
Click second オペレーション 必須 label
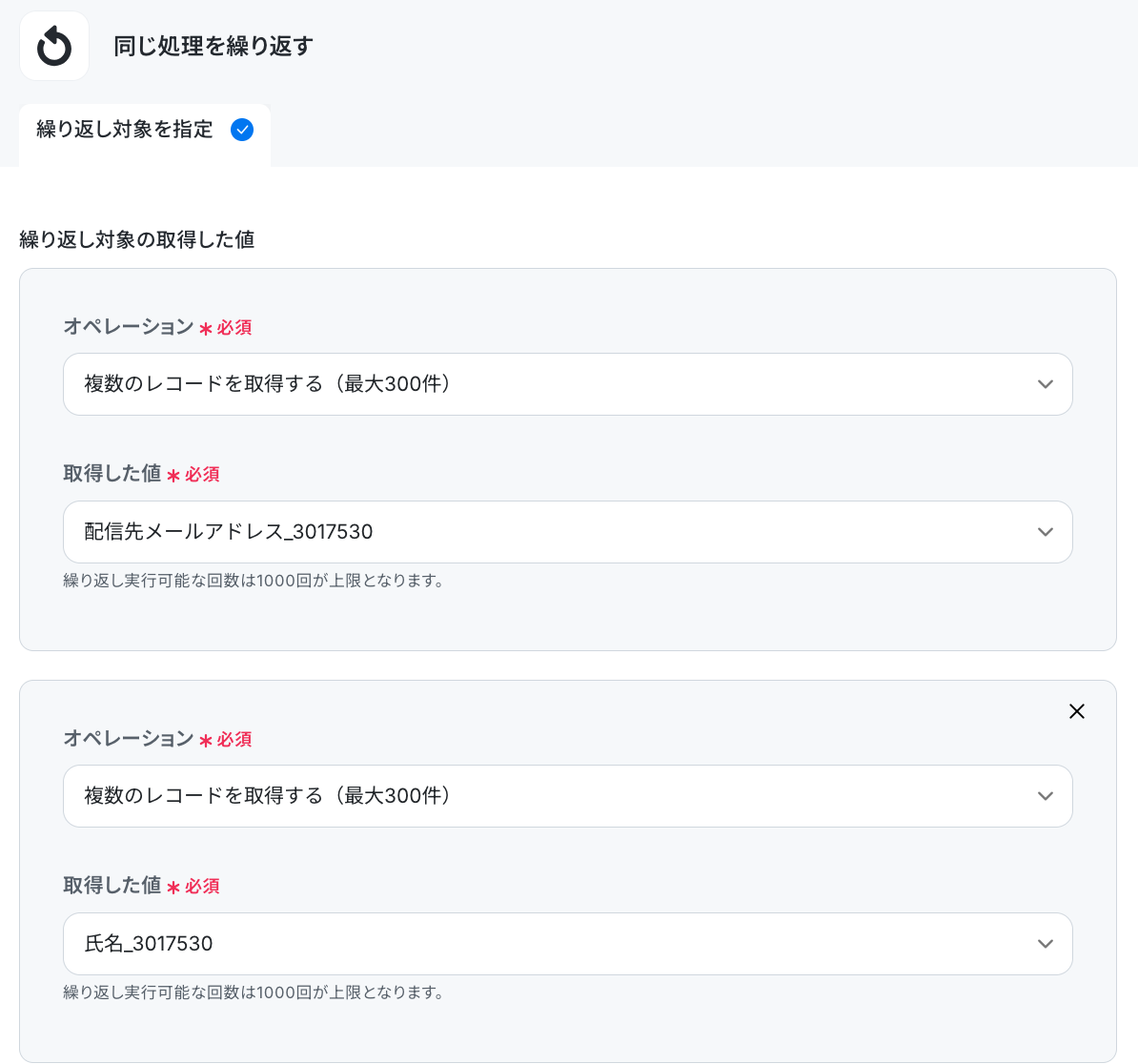point(157,739)
